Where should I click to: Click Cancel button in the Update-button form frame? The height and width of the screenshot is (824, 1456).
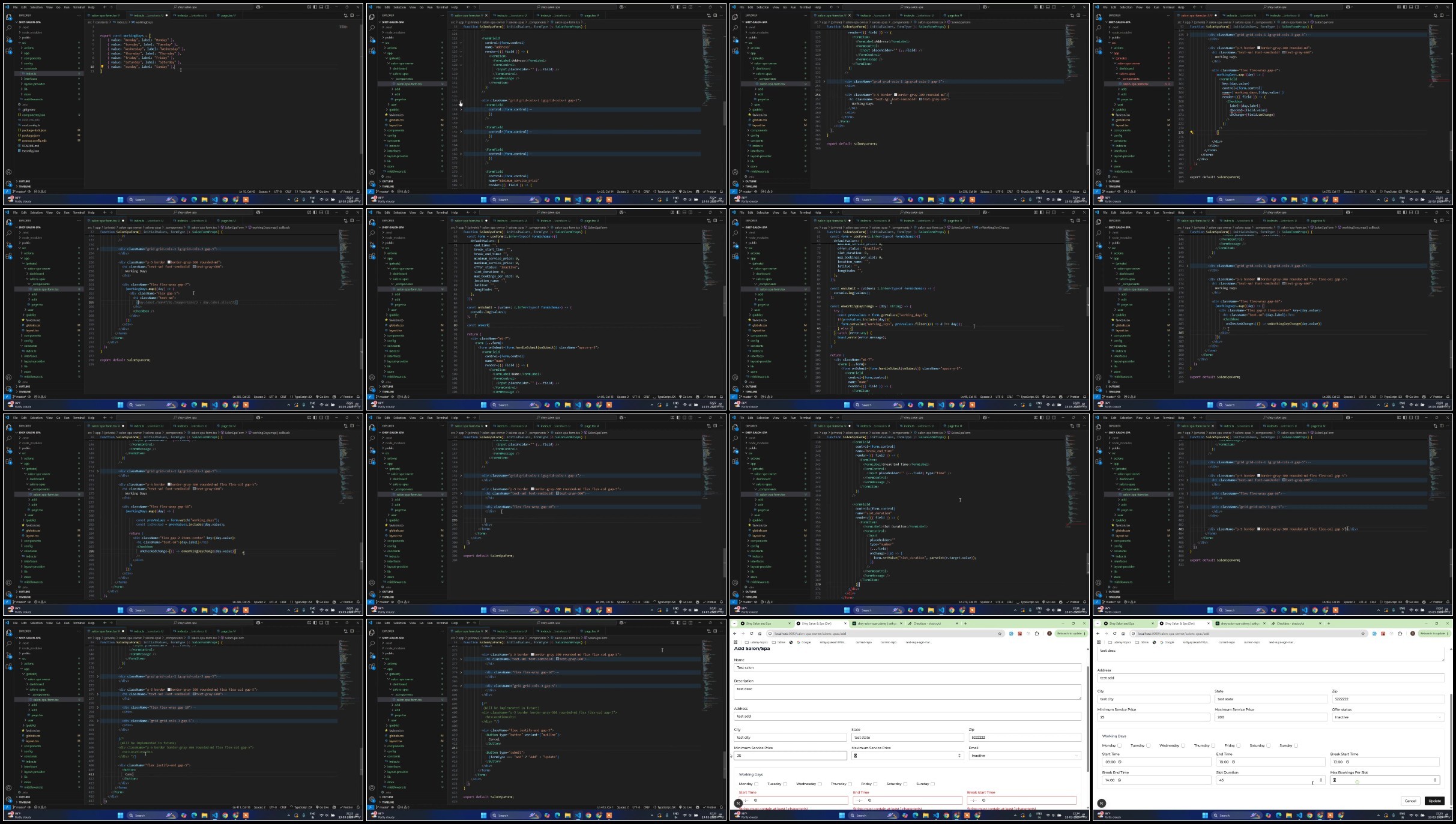pyautogui.click(x=1410, y=801)
